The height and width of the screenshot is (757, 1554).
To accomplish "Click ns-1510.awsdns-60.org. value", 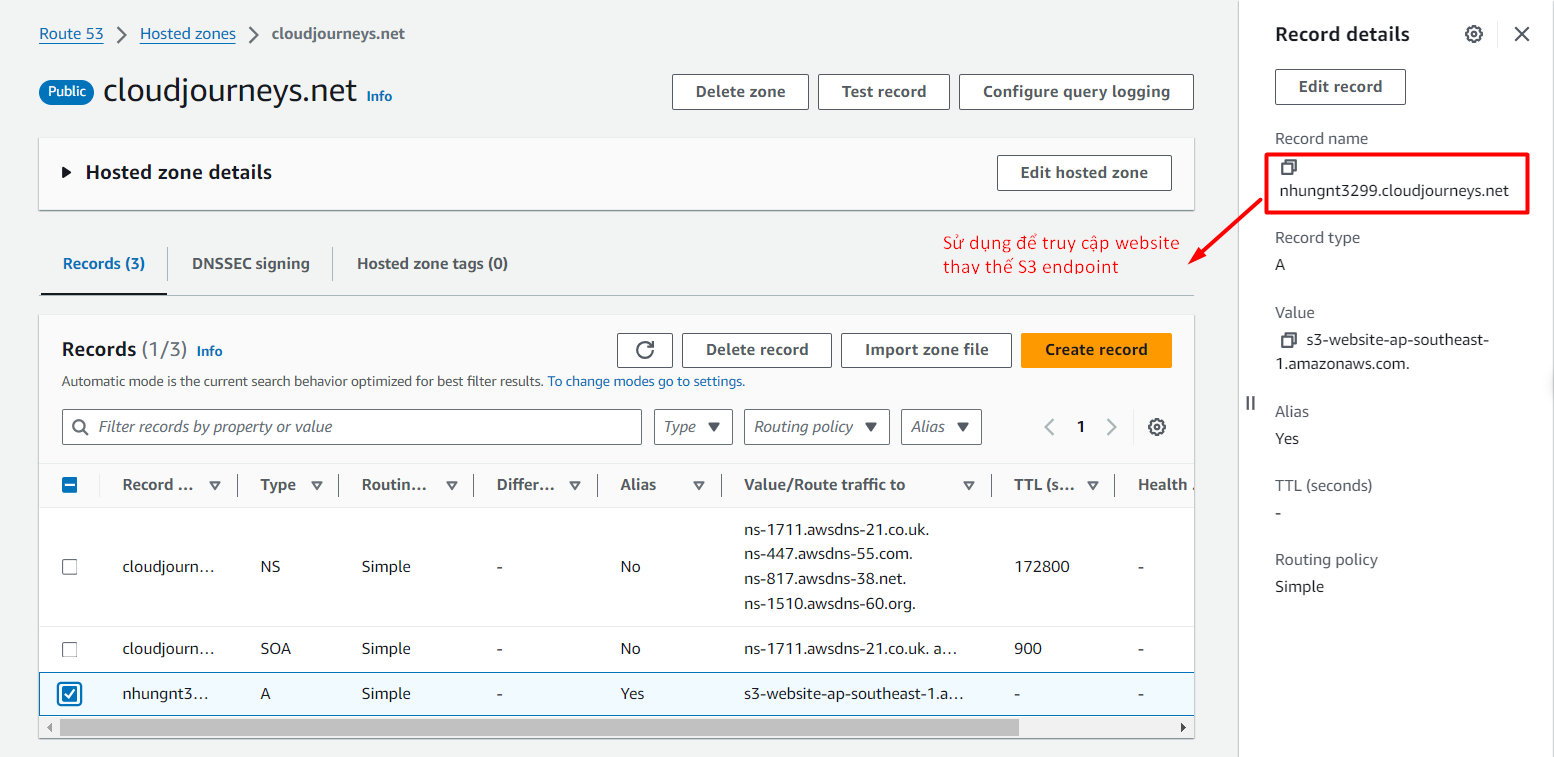I will [x=830, y=604].
